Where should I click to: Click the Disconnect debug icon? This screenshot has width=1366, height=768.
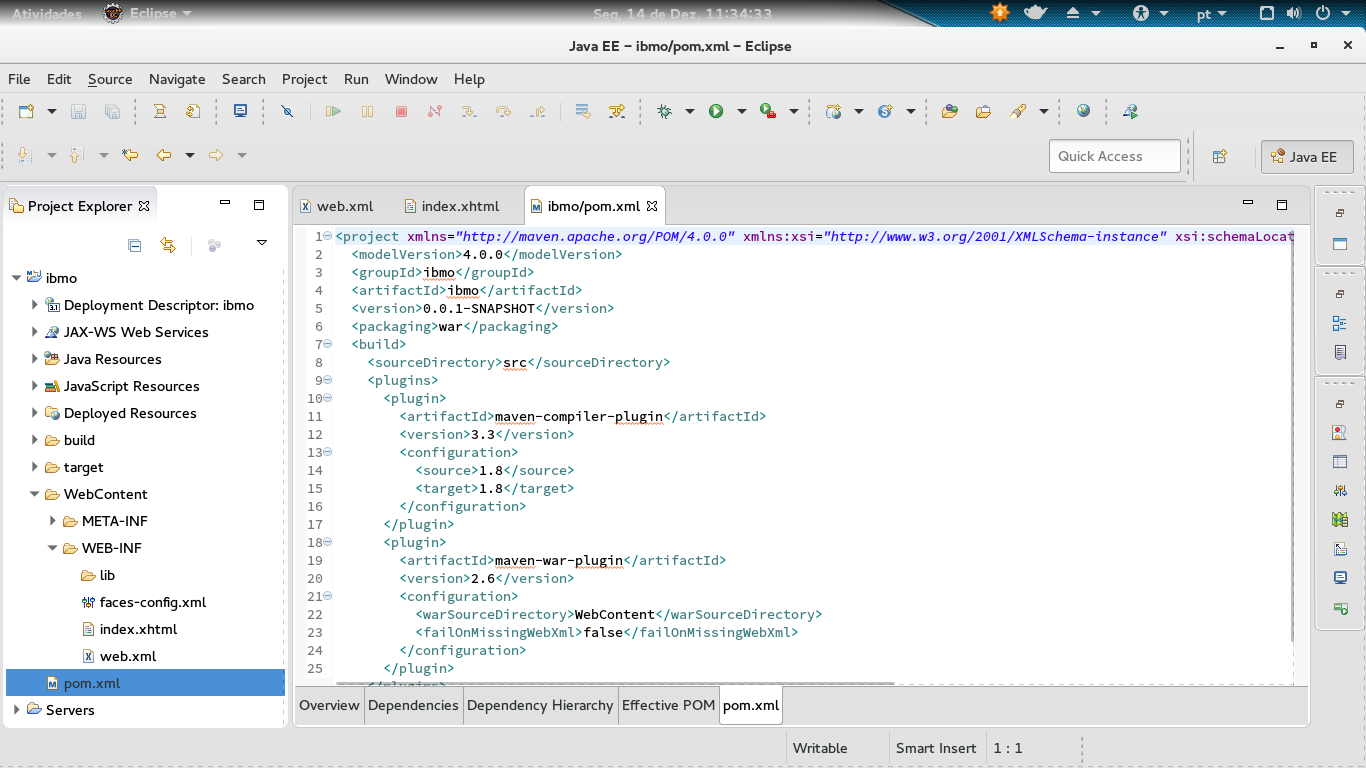[434, 112]
